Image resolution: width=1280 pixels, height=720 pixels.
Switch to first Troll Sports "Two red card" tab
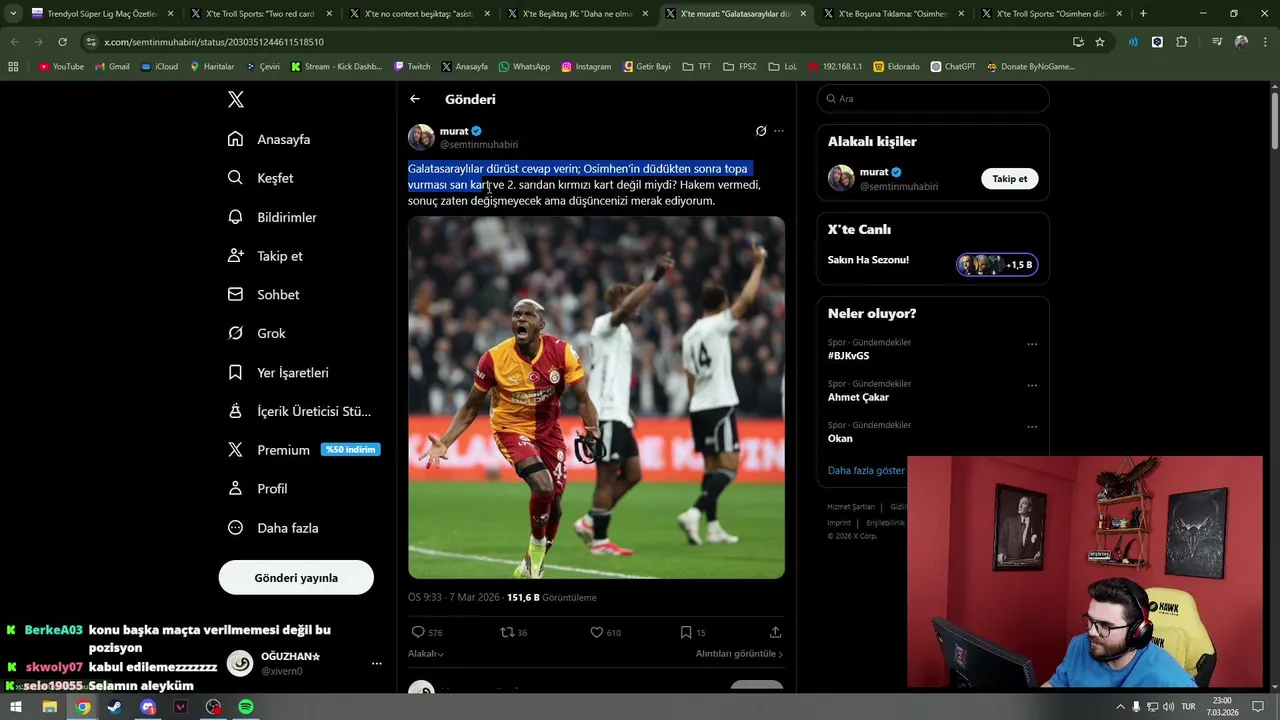tap(262, 14)
